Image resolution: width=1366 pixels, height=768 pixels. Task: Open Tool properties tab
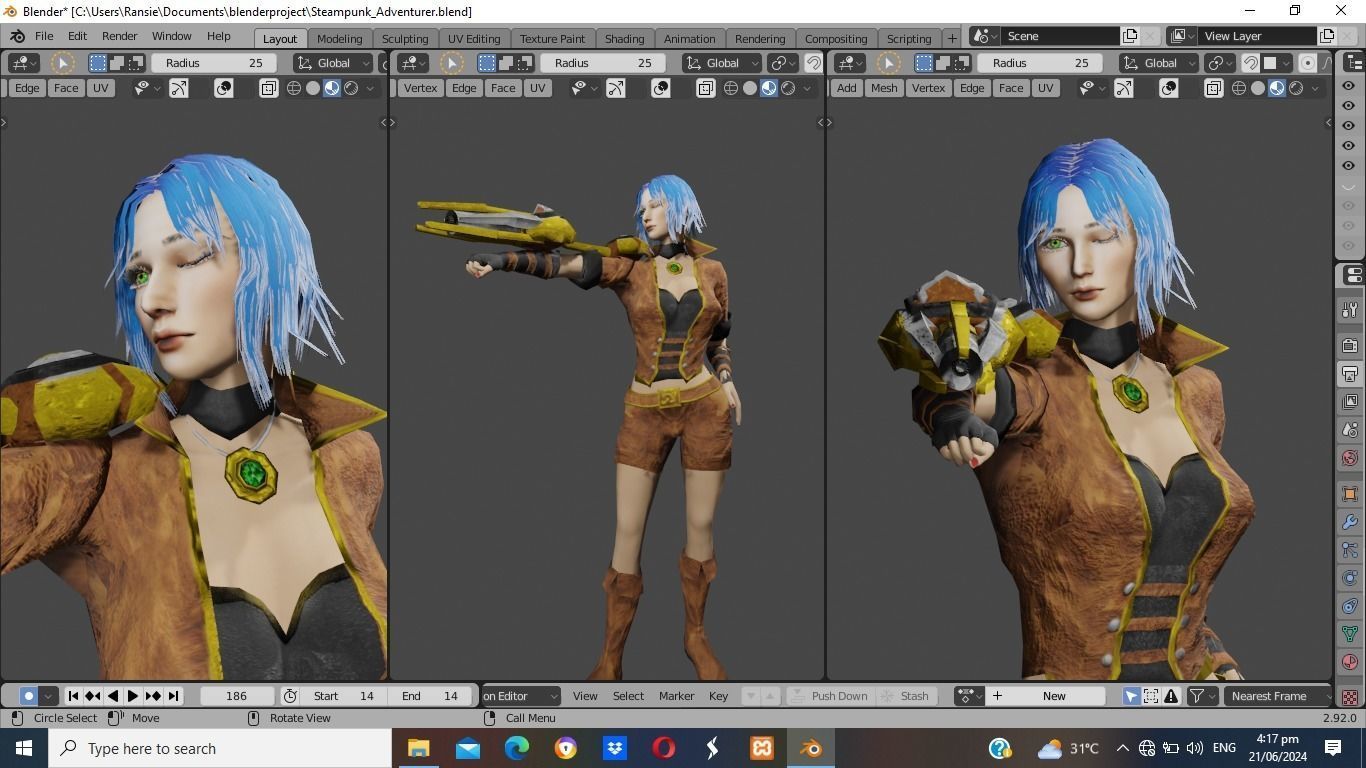tap(1350, 311)
